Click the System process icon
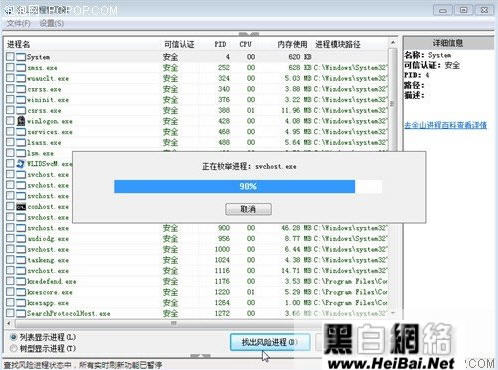The image size is (498, 370). (x=21, y=57)
